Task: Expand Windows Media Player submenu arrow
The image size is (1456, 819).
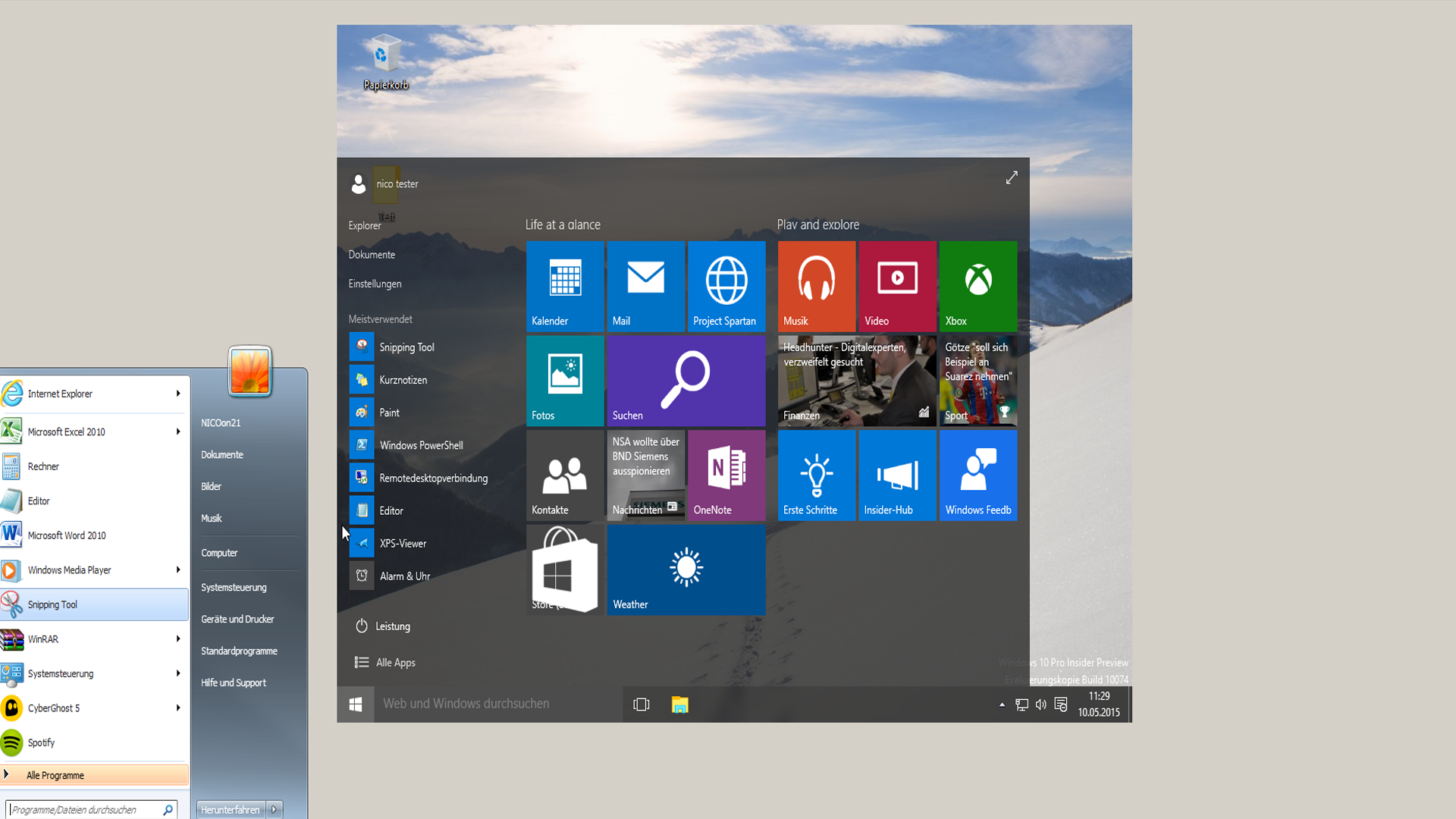Action: pos(178,570)
